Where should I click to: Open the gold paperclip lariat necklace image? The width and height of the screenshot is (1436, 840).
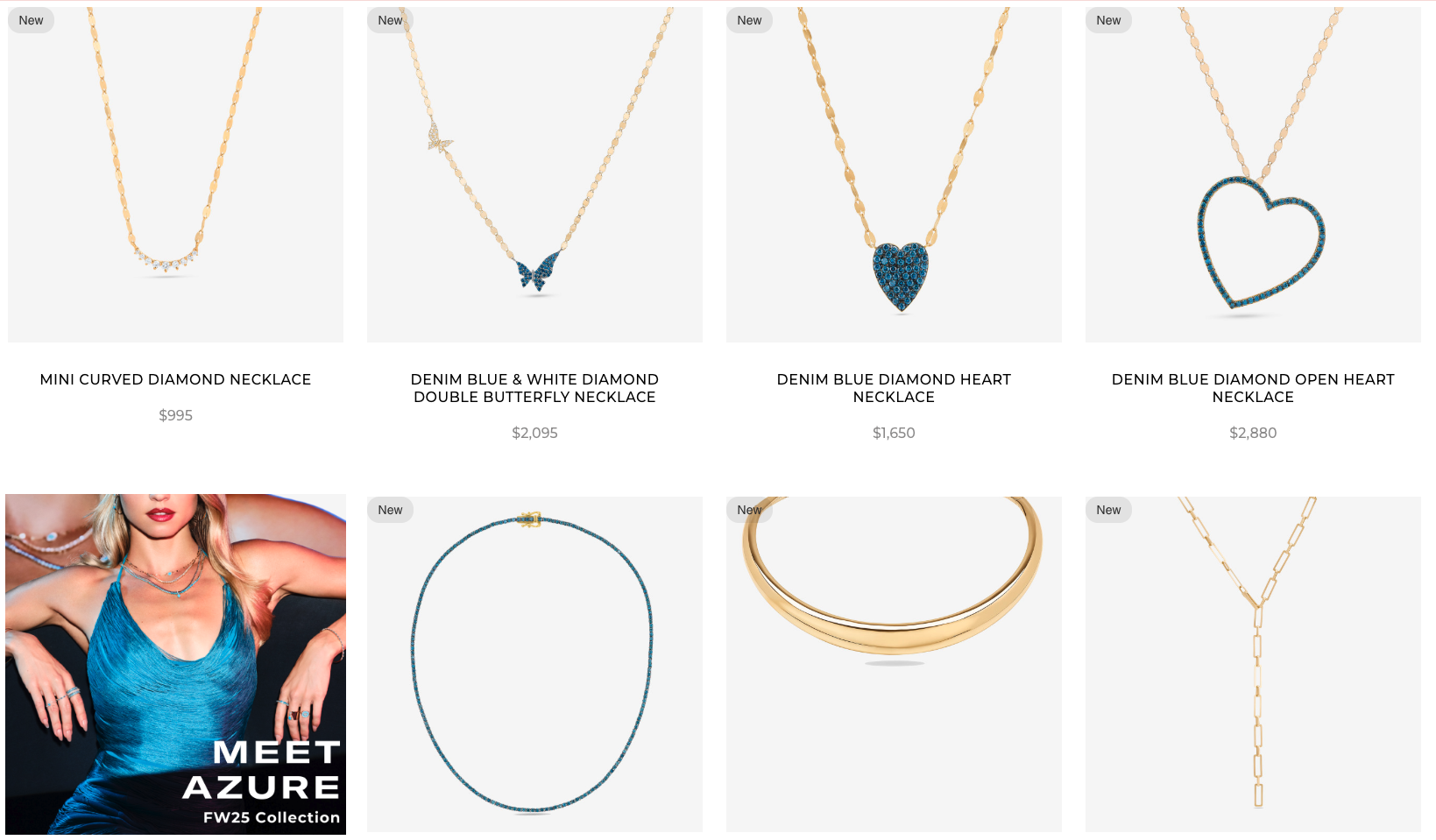[x=1253, y=664]
